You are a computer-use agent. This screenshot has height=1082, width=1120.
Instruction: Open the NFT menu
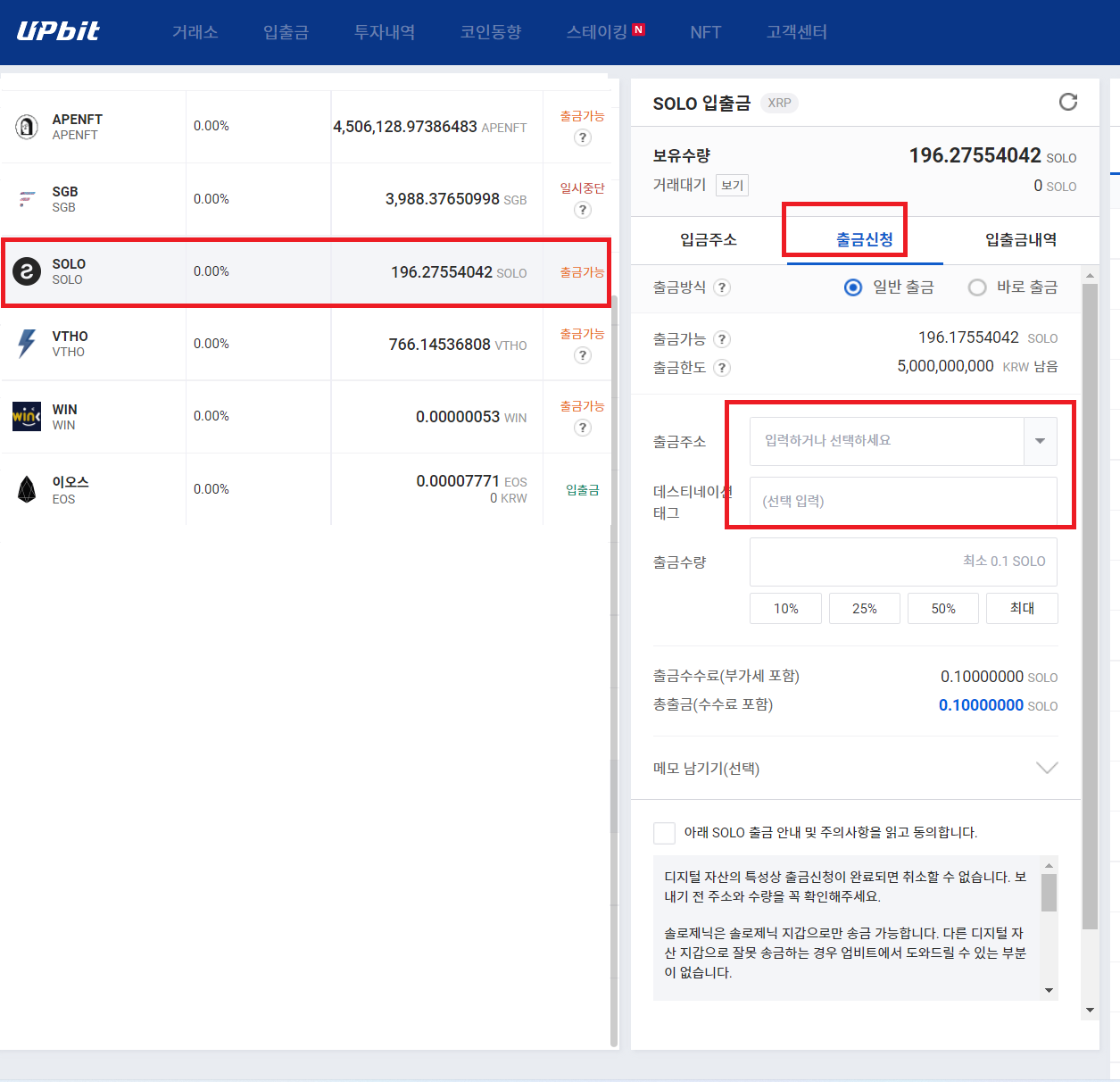click(x=705, y=32)
